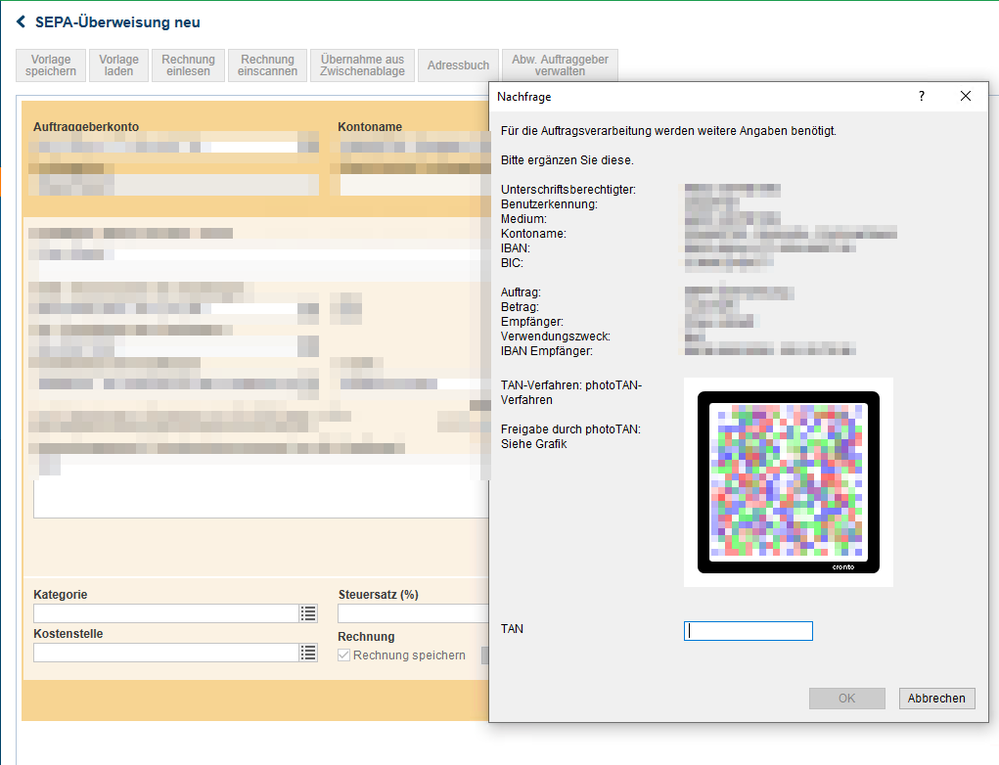Toggle the Rechnung speichern checkbox
This screenshot has height=765, width=999.
[x=344, y=655]
